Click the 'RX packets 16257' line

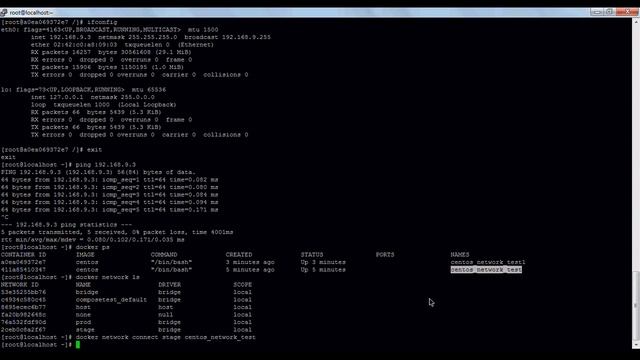coord(111,52)
